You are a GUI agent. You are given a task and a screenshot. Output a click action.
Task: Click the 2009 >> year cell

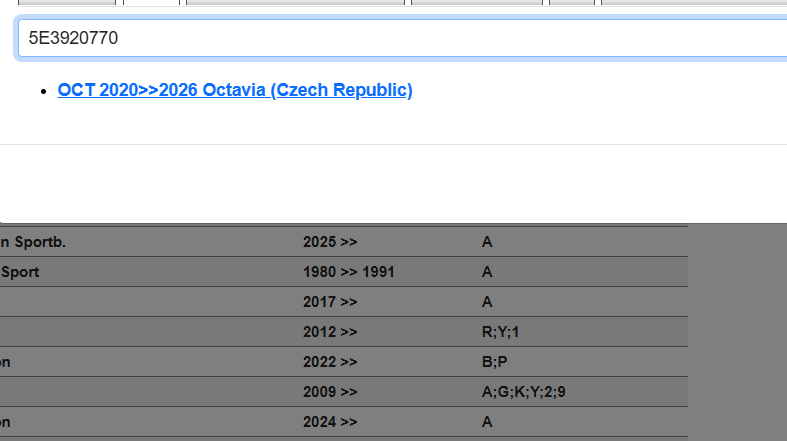coord(330,392)
